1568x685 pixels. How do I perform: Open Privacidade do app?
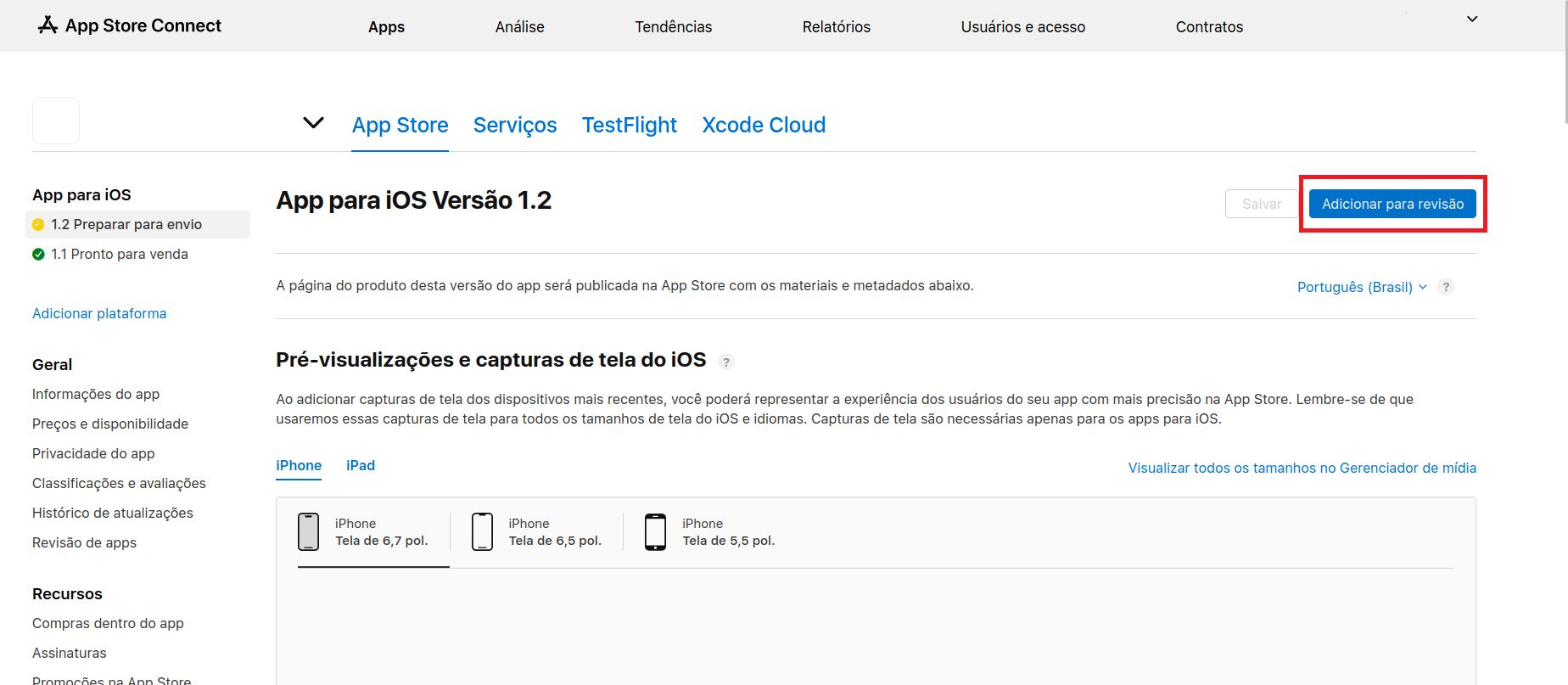point(93,453)
